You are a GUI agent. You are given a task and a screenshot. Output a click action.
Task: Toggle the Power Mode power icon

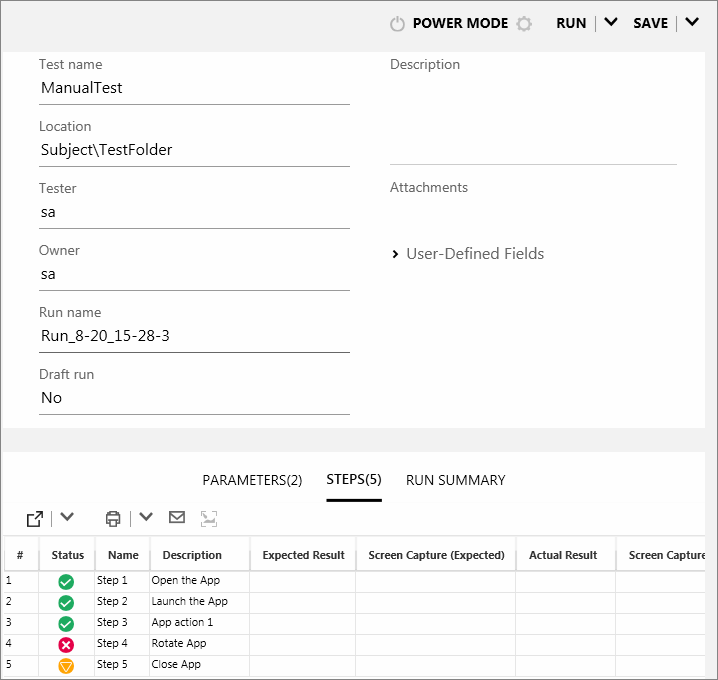click(x=397, y=24)
